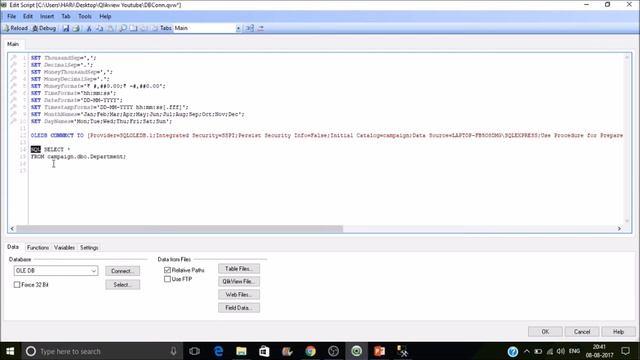Switch to the Variables tab

(64, 248)
